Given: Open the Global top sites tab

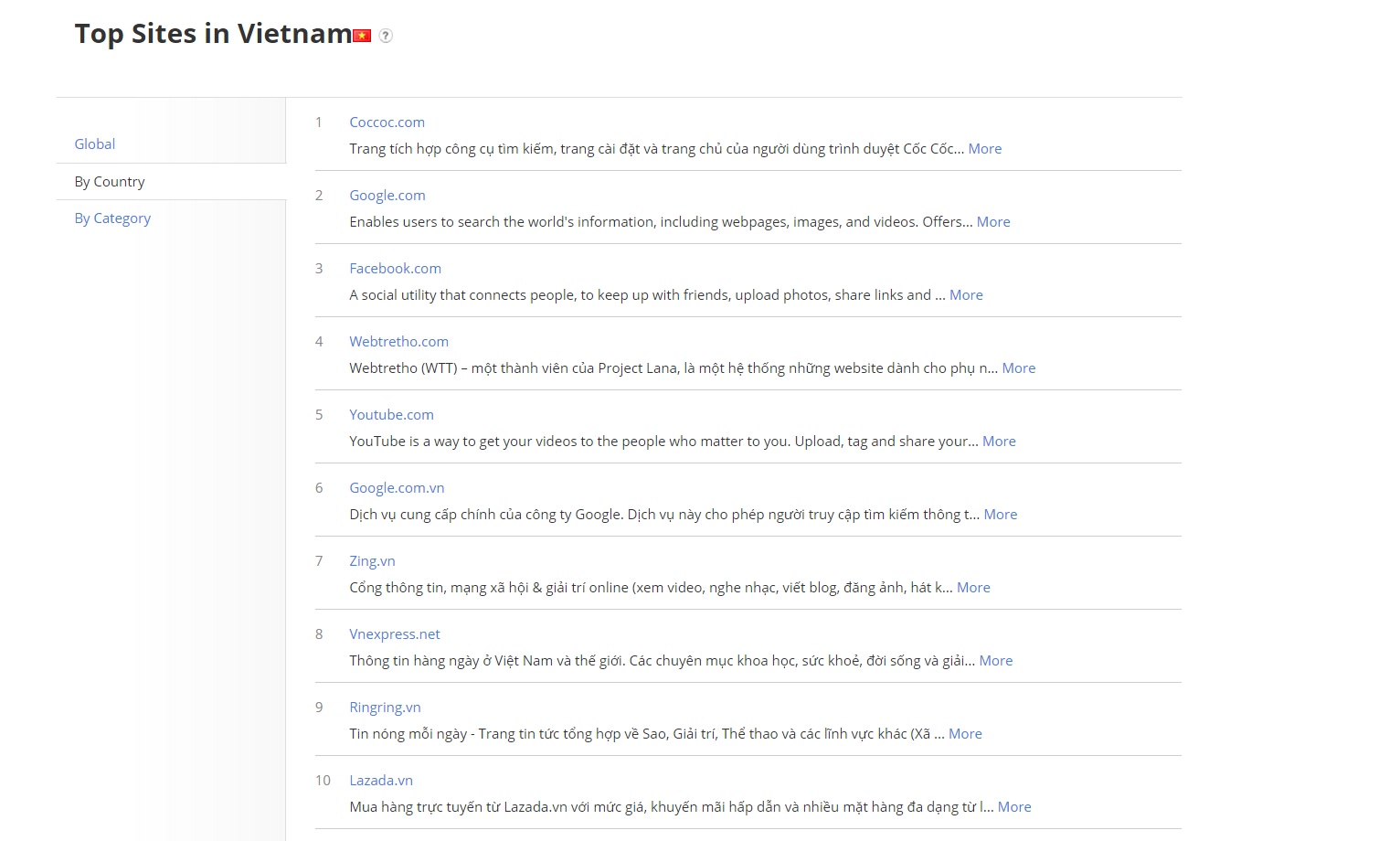Looking at the screenshot, I should pyautogui.click(x=95, y=144).
